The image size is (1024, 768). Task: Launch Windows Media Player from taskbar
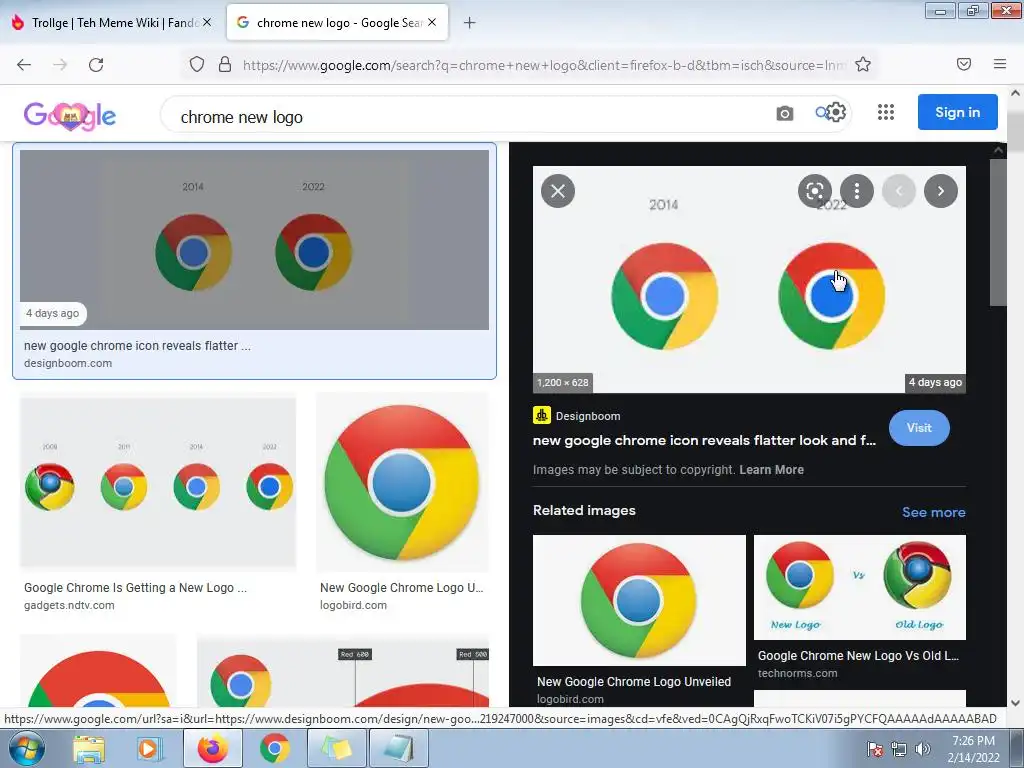(150, 749)
